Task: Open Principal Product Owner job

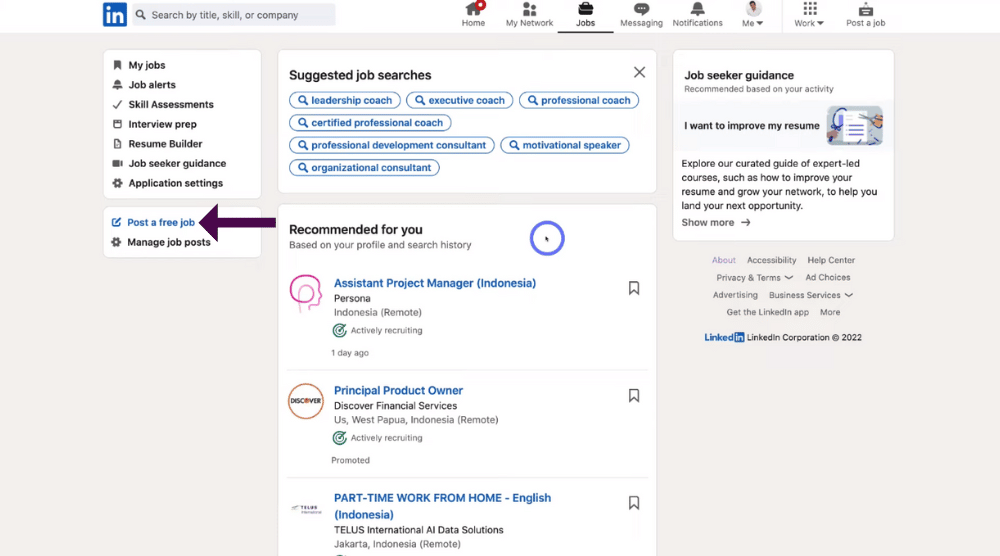Action: tap(398, 390)
